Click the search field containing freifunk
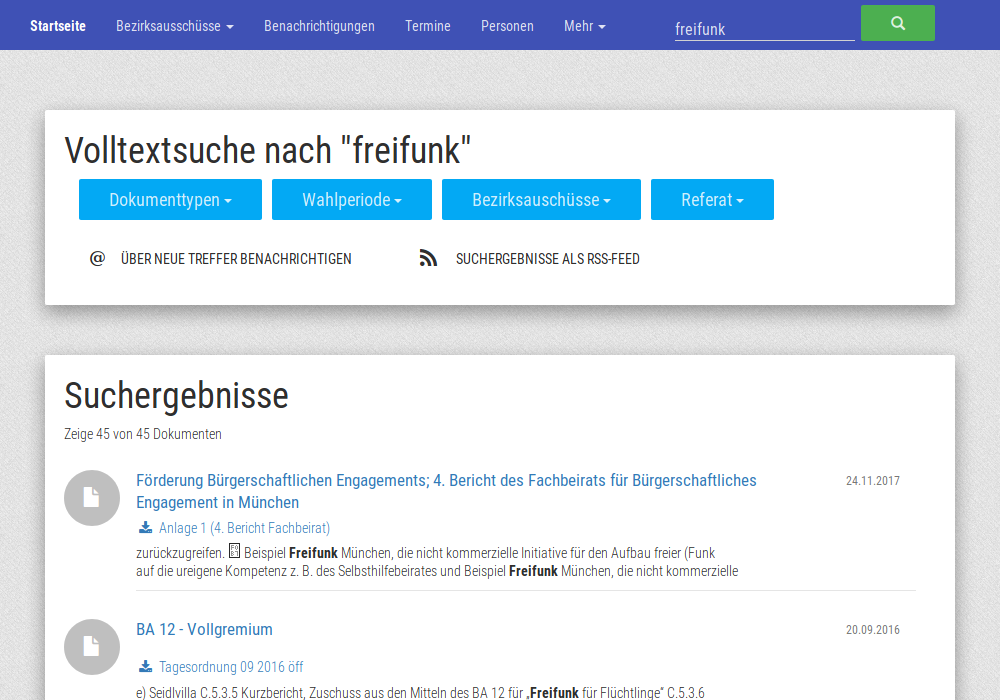Image resolution: width=1000 pixels, height=700 pixels. coord(764,29)
